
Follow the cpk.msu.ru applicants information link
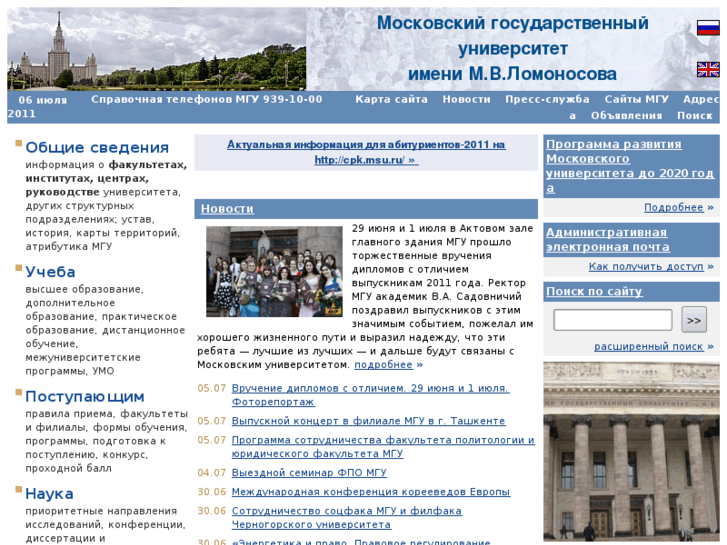pyautogui.click(x=366, y=152)
